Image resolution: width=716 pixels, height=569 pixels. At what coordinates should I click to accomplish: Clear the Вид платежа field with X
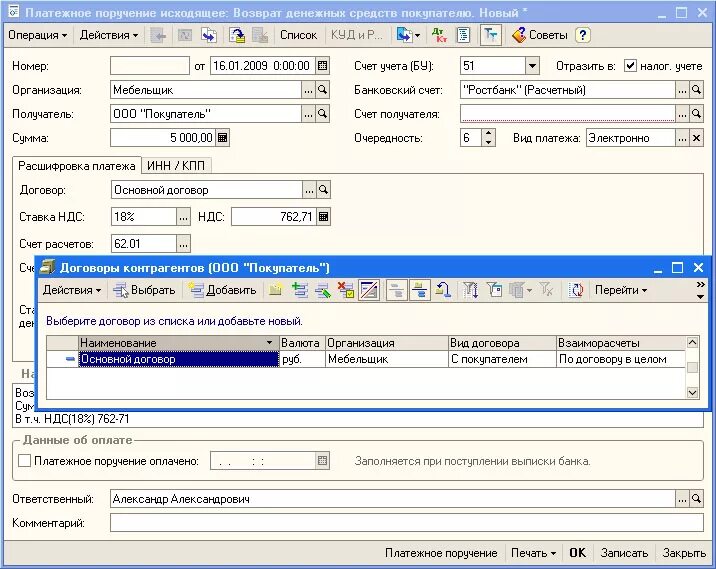coord(696,138)
